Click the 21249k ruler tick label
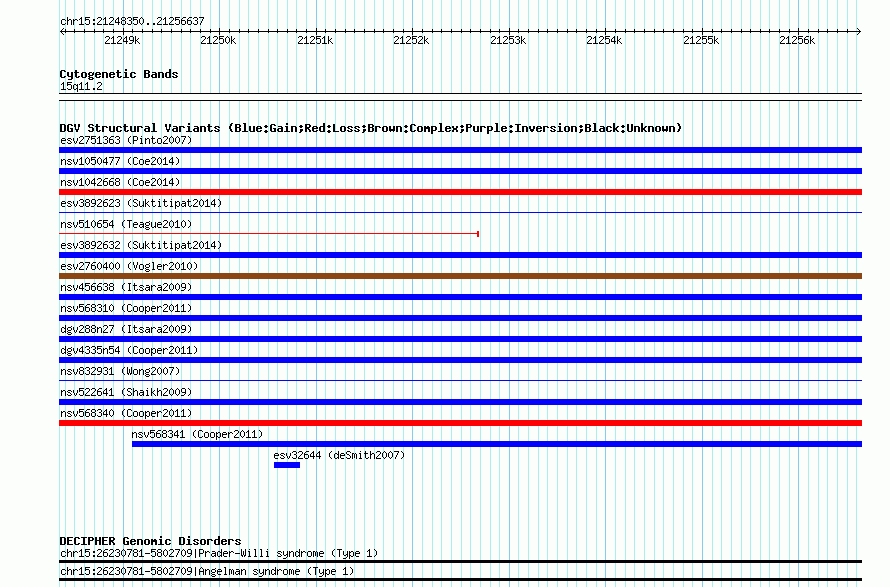This screenshot has height=587, width=890. 122,40
